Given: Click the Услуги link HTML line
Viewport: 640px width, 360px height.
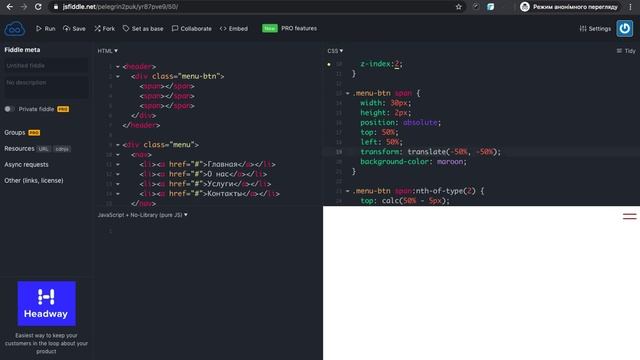Looking at the screenshot, I should [205, 184].
